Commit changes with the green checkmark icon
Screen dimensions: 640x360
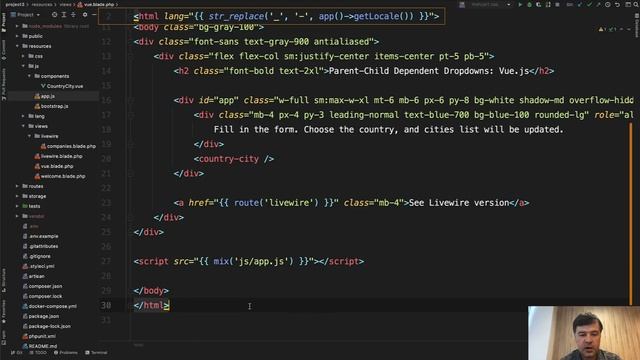[x=589, y=4]
